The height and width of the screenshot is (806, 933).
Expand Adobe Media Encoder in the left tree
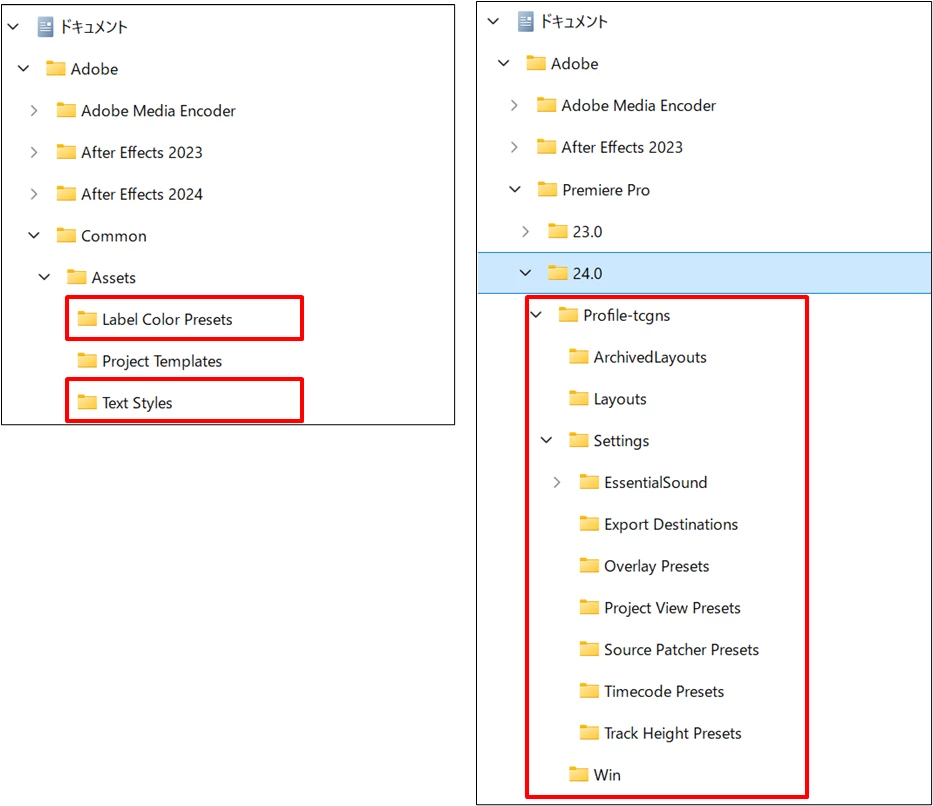pyautogui.click(x=34, y=111)
